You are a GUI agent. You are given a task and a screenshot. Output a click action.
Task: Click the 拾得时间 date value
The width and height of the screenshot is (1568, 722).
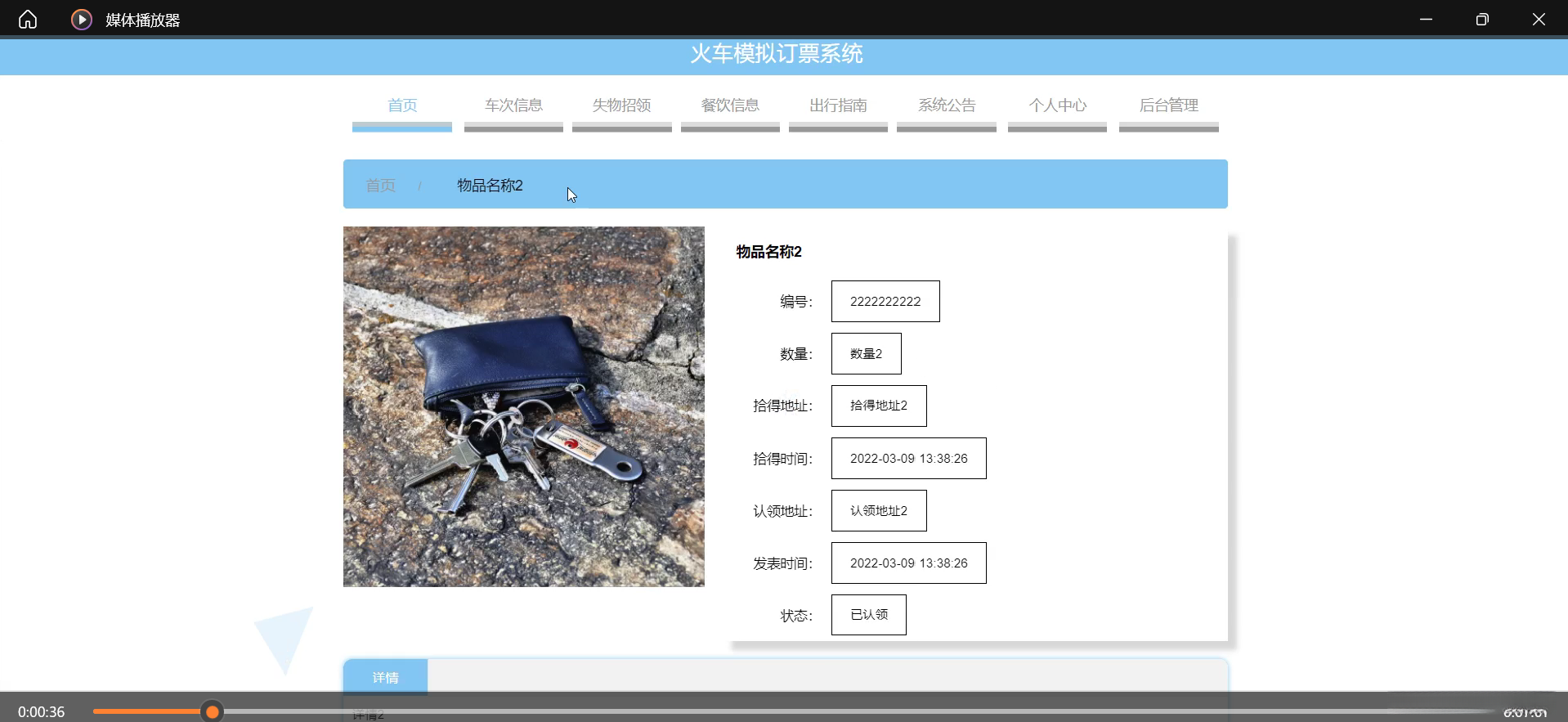(909, 459)
